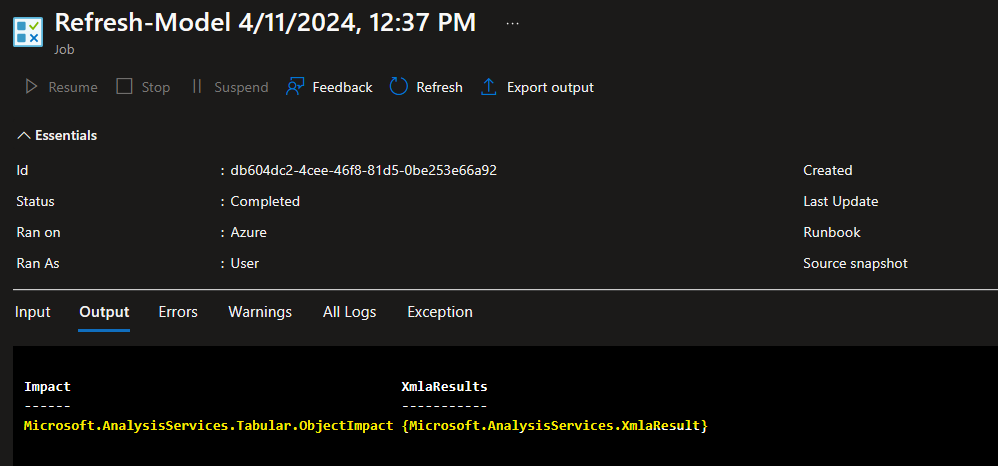Click the Stop button label
The height and width of the screenshot is (466, 998).
(156, 87)
